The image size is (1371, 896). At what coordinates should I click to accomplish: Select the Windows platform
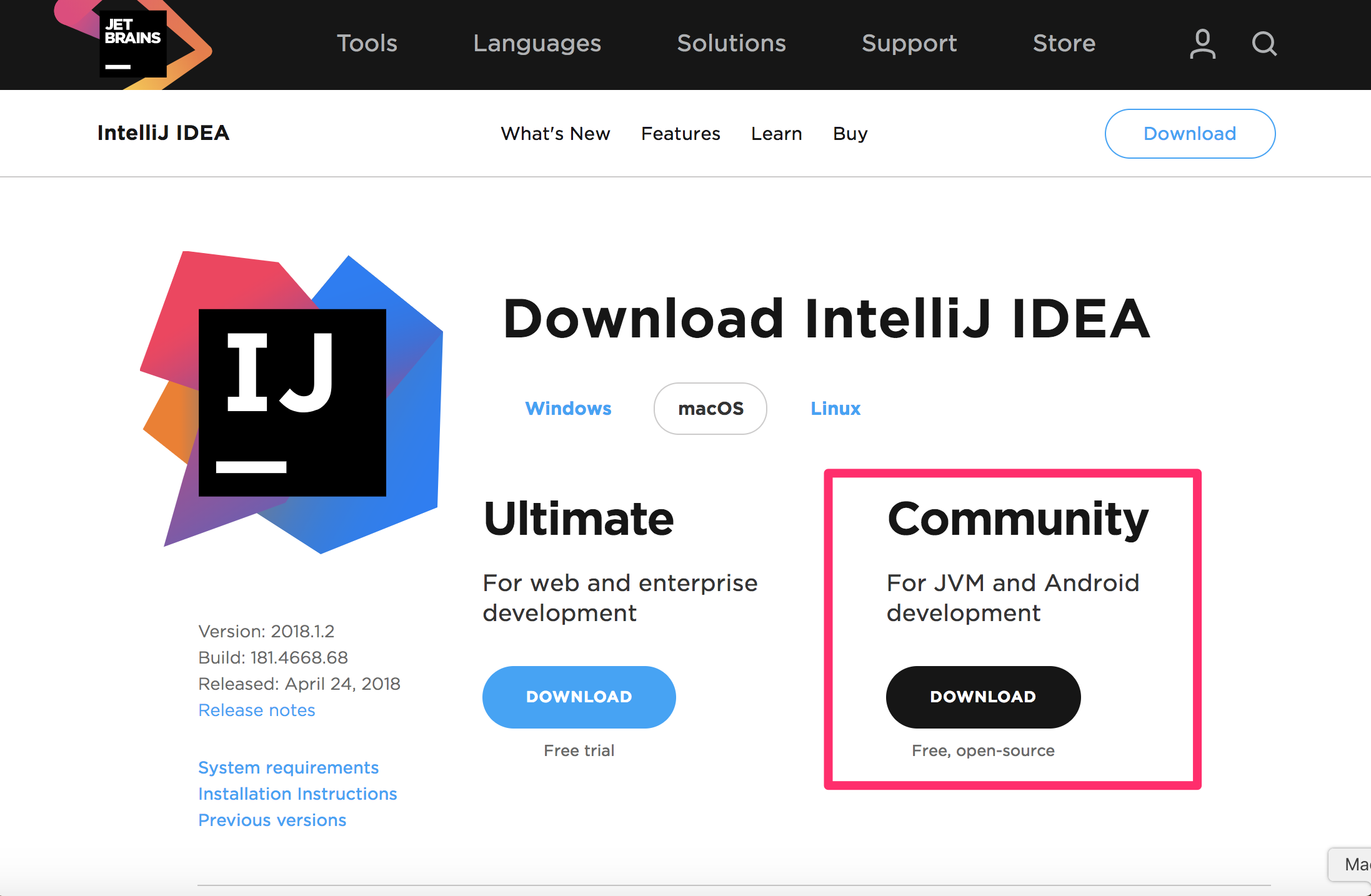click(x=568, y=408)
